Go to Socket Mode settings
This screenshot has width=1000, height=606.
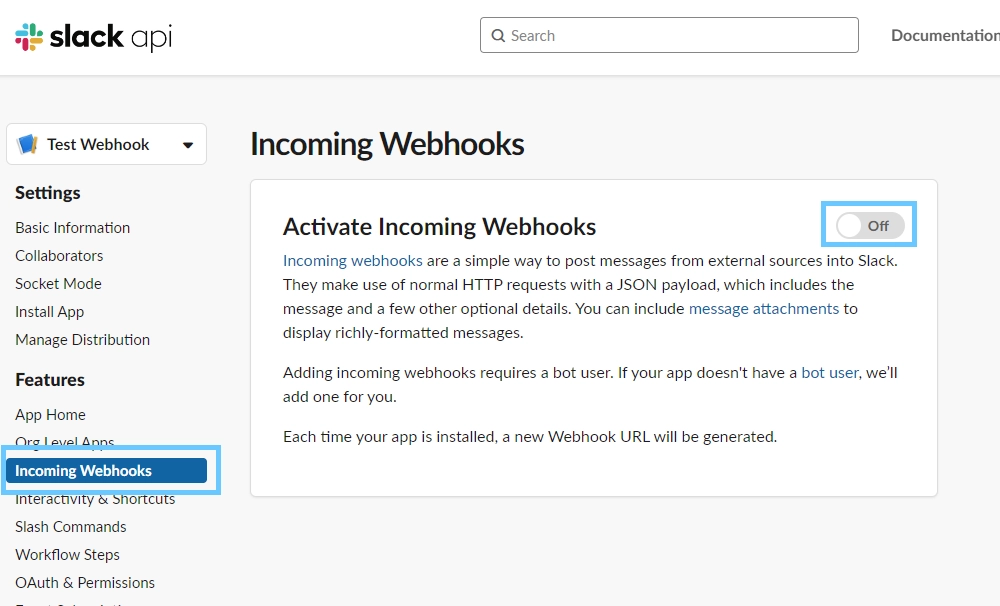point(59,284)
